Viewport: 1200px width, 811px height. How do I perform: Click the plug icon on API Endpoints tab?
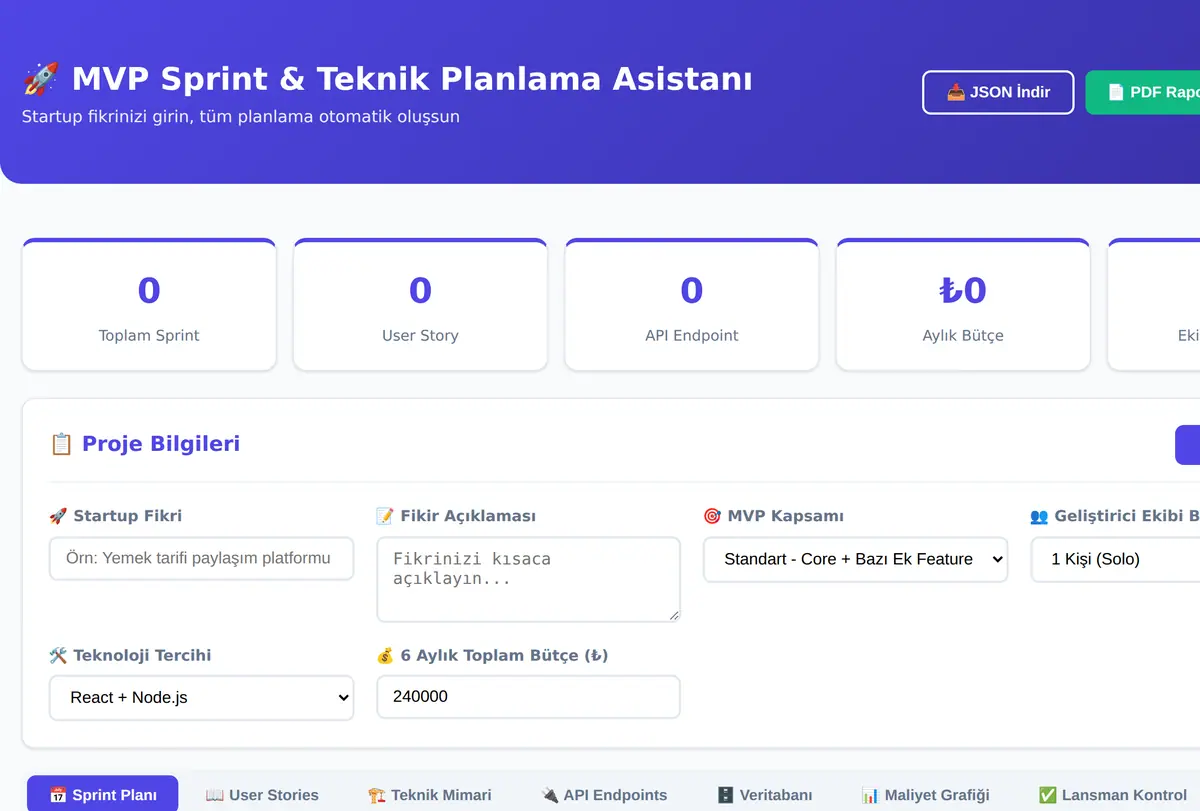[549, 795]
